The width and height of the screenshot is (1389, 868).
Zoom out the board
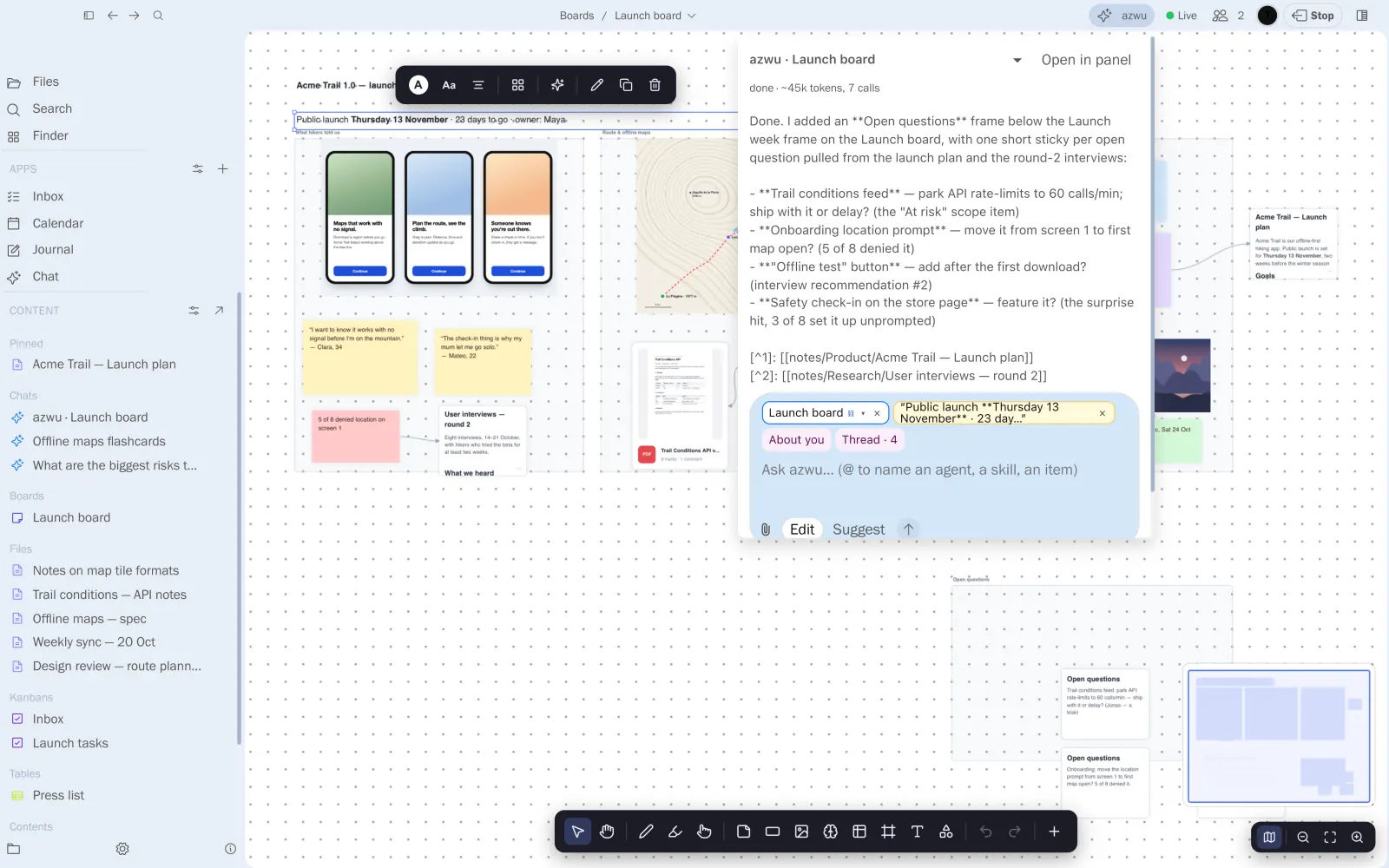point(1303,838)
